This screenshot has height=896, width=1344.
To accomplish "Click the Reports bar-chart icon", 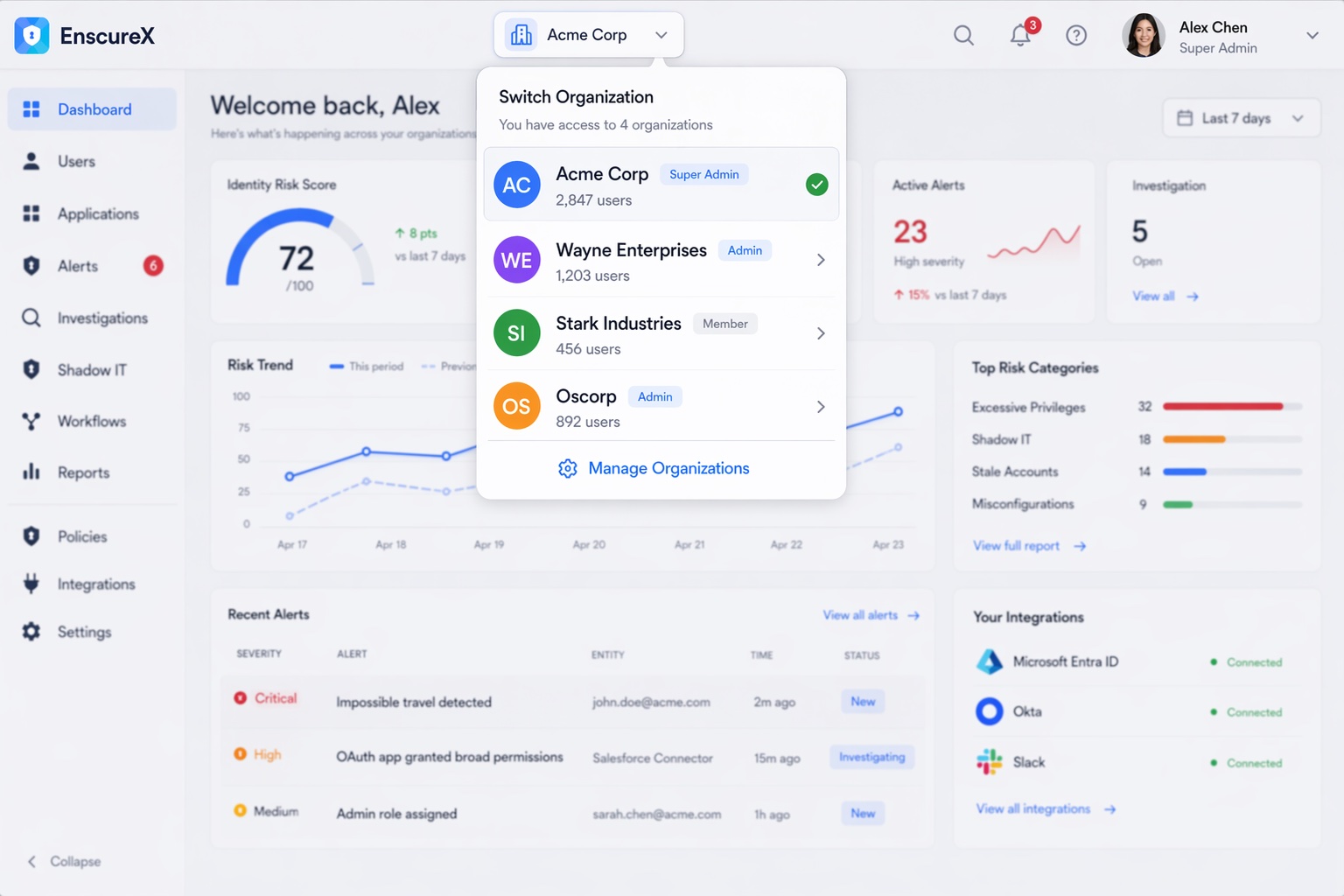I will pyautogui.click(x=31, y=472).
